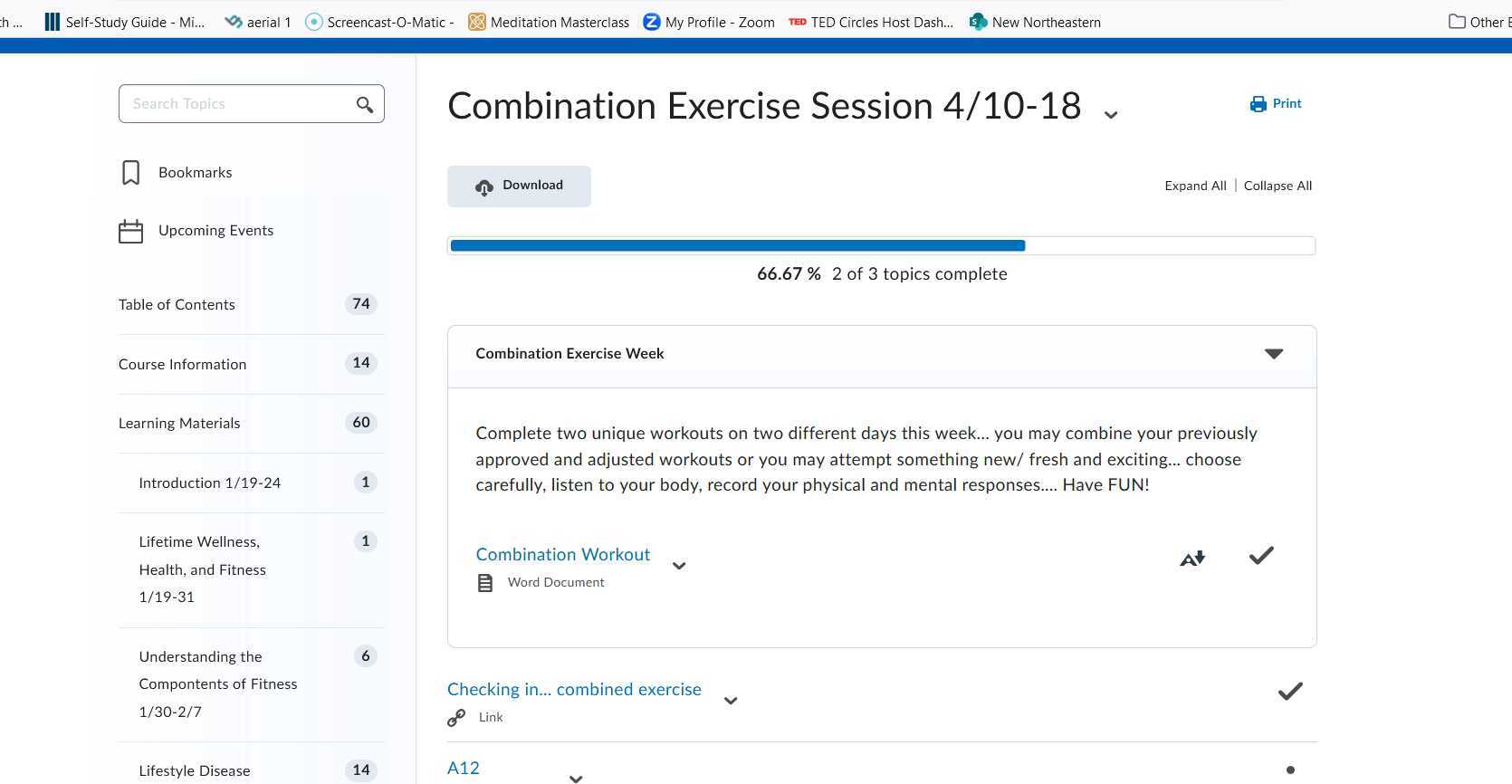Toggle the A12 topic completion dot
1512x784 pixels.
1290,770
